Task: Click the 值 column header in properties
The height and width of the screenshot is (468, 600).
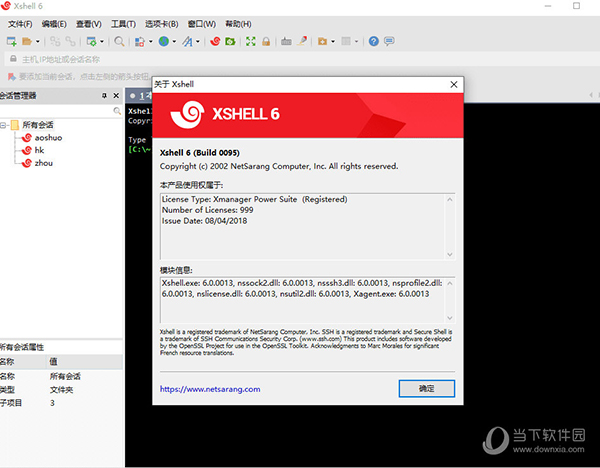Action: tap(85, 362)
